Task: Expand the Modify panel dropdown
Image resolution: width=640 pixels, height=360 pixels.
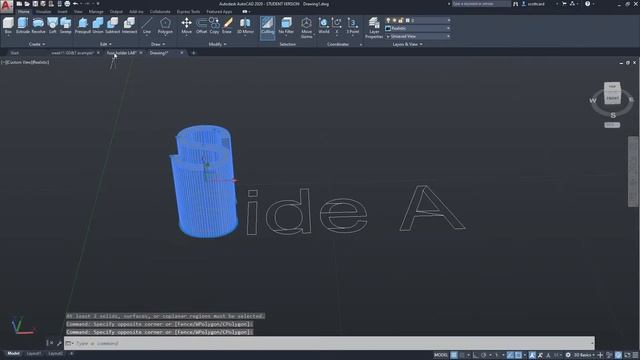Action: (x=217, y=44)
